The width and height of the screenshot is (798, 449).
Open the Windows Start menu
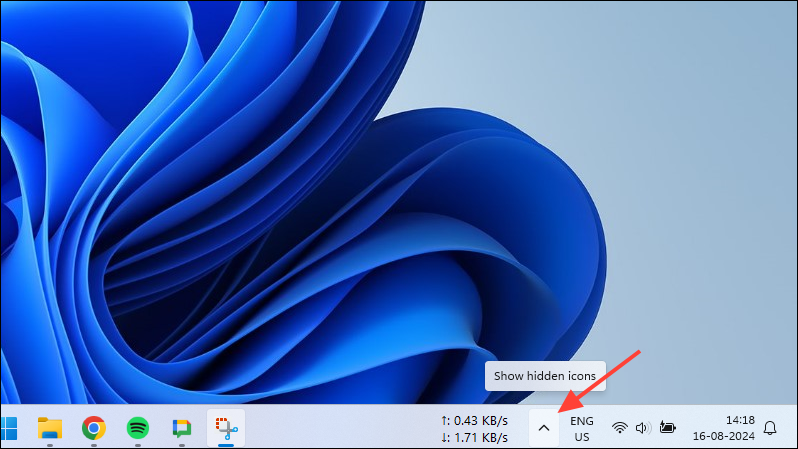tap(9, 428)
